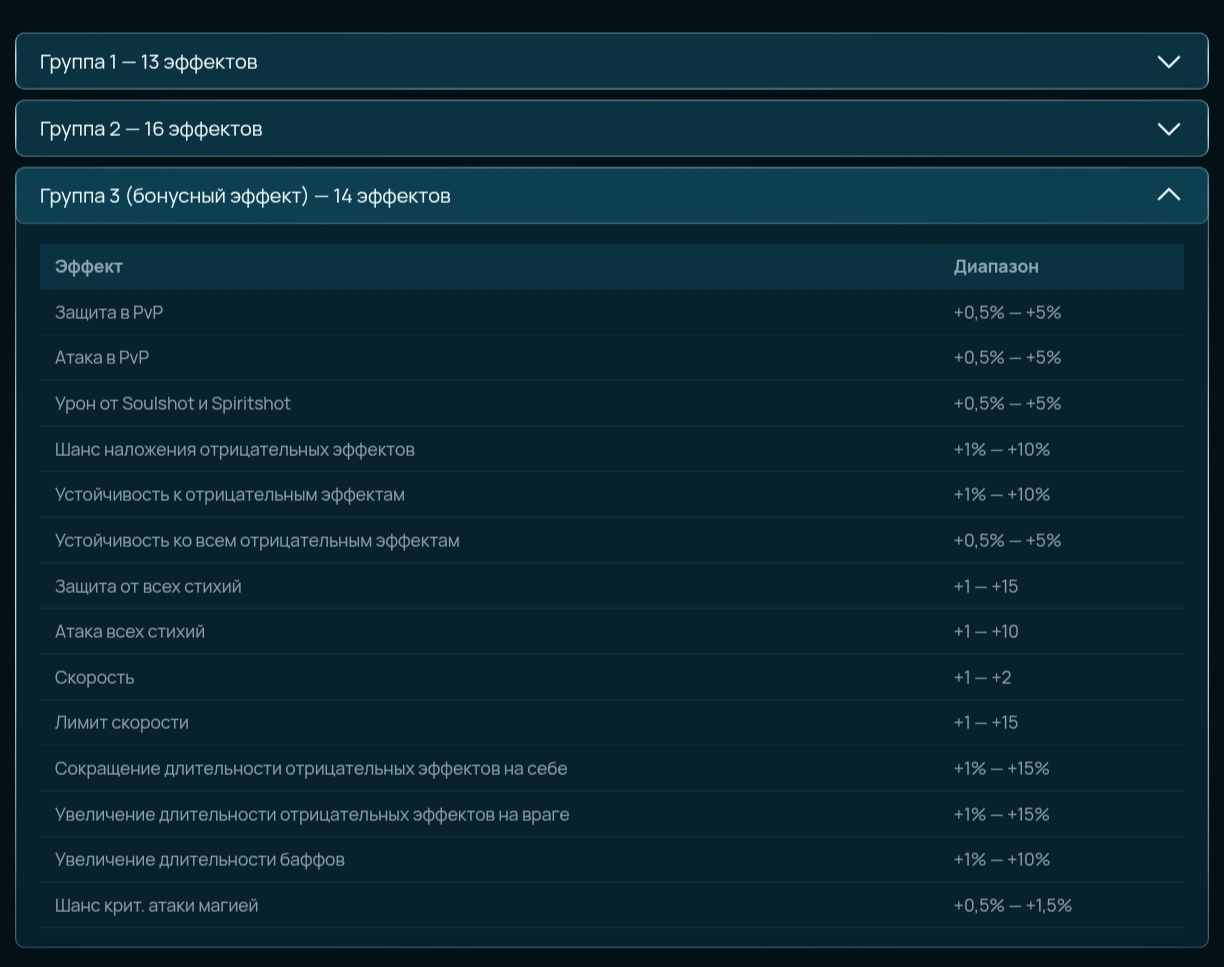Select range value in Урон от Soulshot row
The height and width of the screenshot is (967, 1224).
[1007, 403]
